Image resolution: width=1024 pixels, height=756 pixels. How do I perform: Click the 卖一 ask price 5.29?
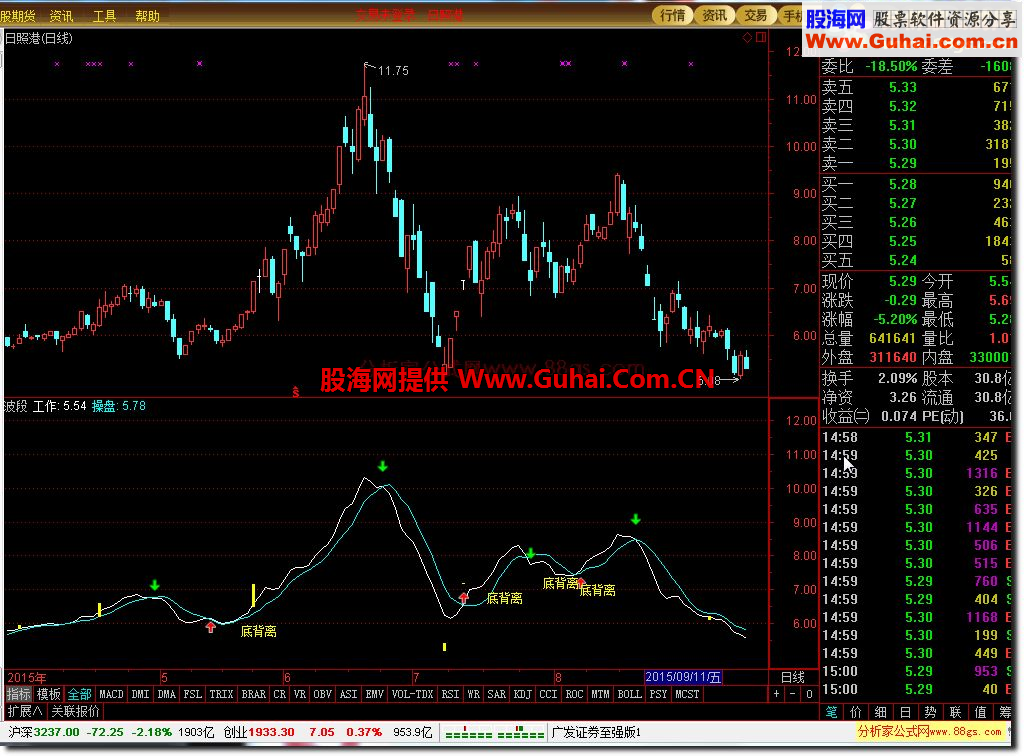(x=903, y=163)
